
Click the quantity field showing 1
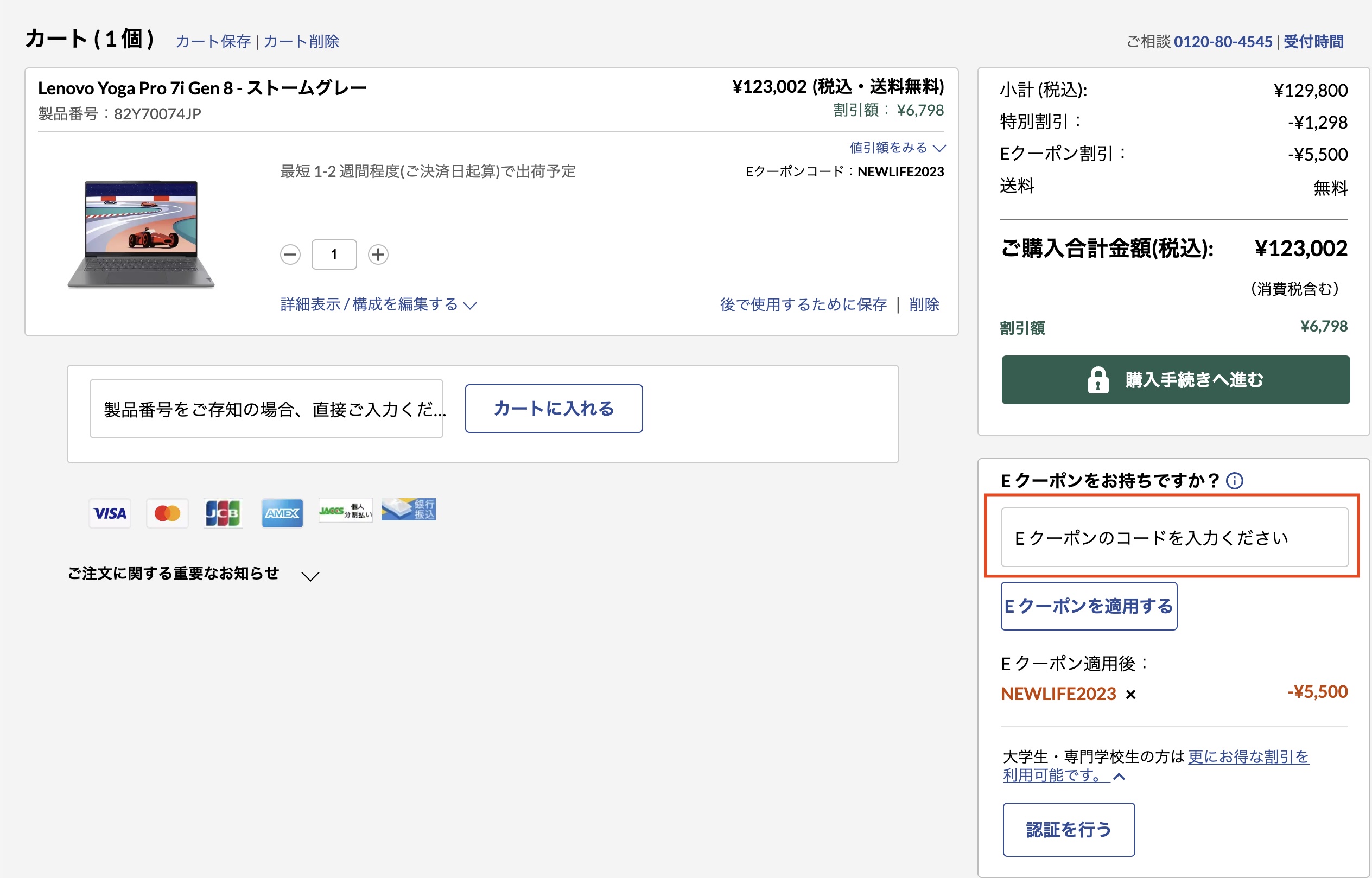pos(334,255)
